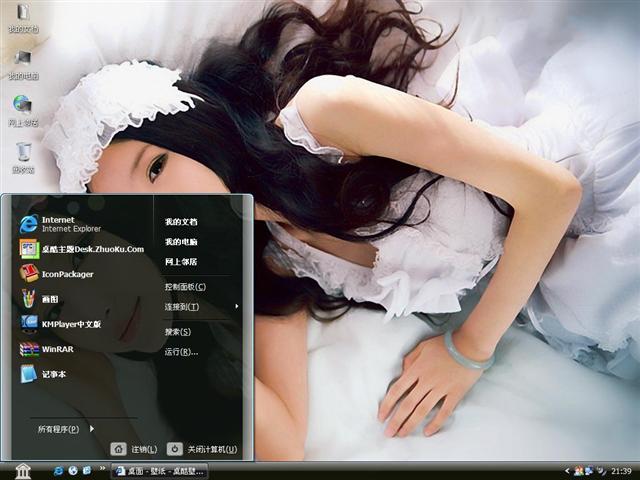Click 注销(L) log off button
Image resolution: width=640 pixels, height=480 pixels.
[134, 449]
